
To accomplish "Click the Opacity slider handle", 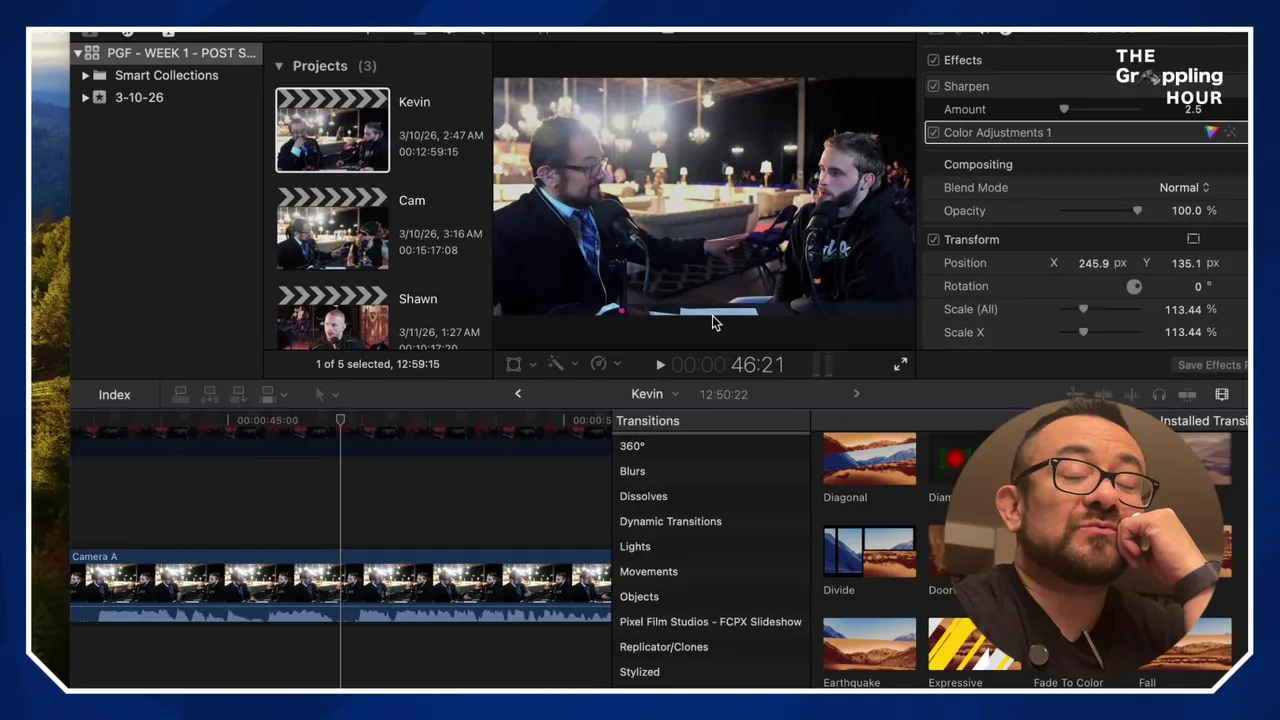I will [x=1137, y=211].
